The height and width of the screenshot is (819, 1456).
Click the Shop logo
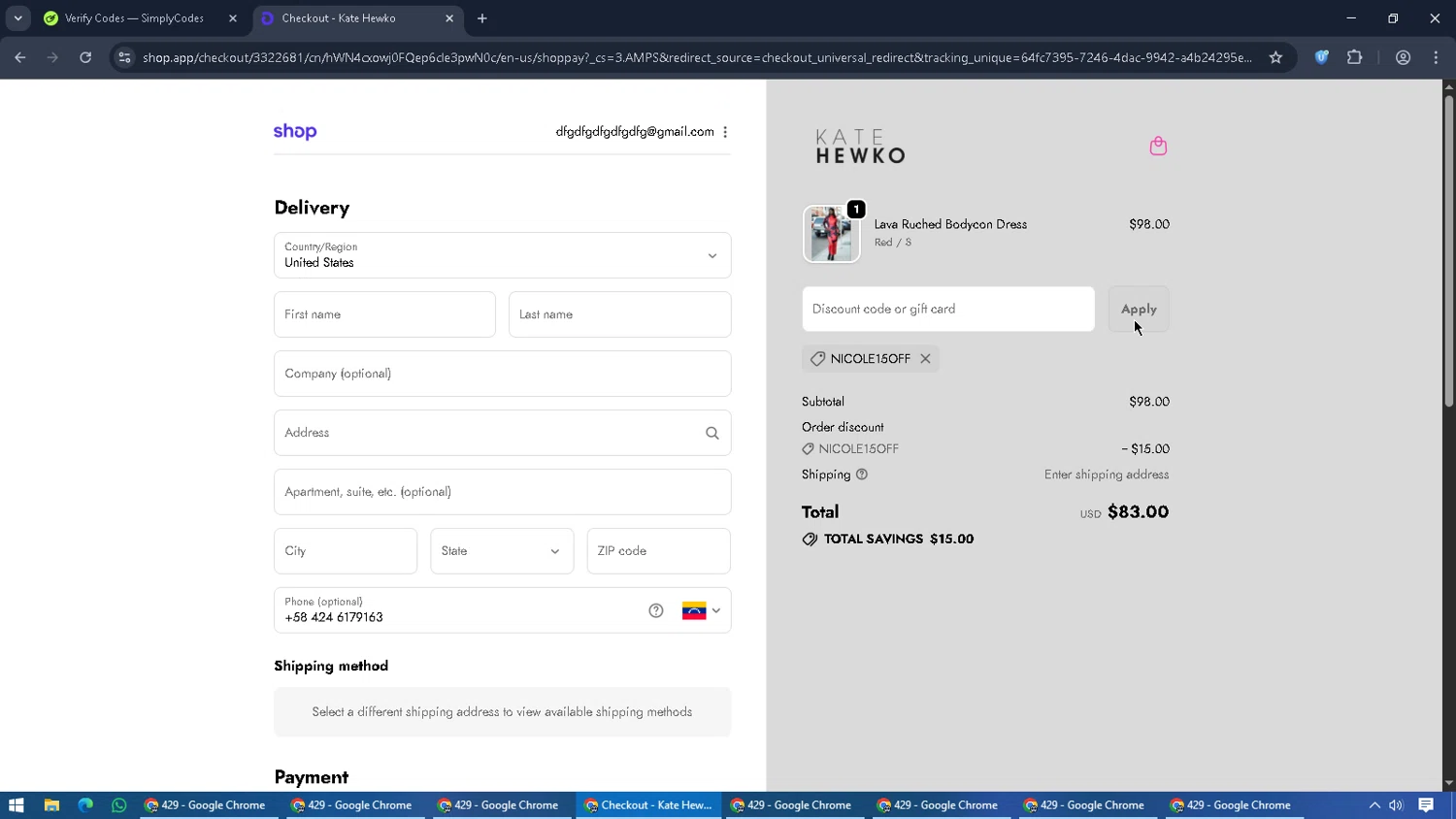[295, 132]
